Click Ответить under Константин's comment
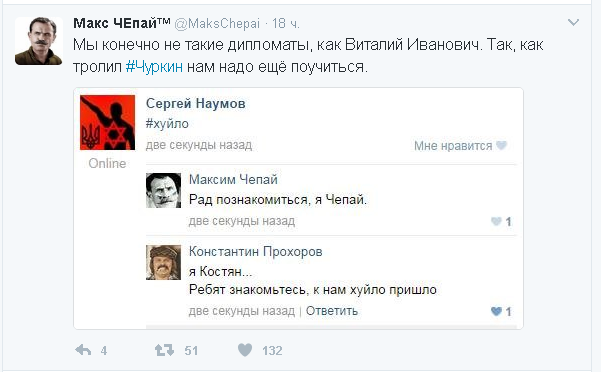 point(332,311)
